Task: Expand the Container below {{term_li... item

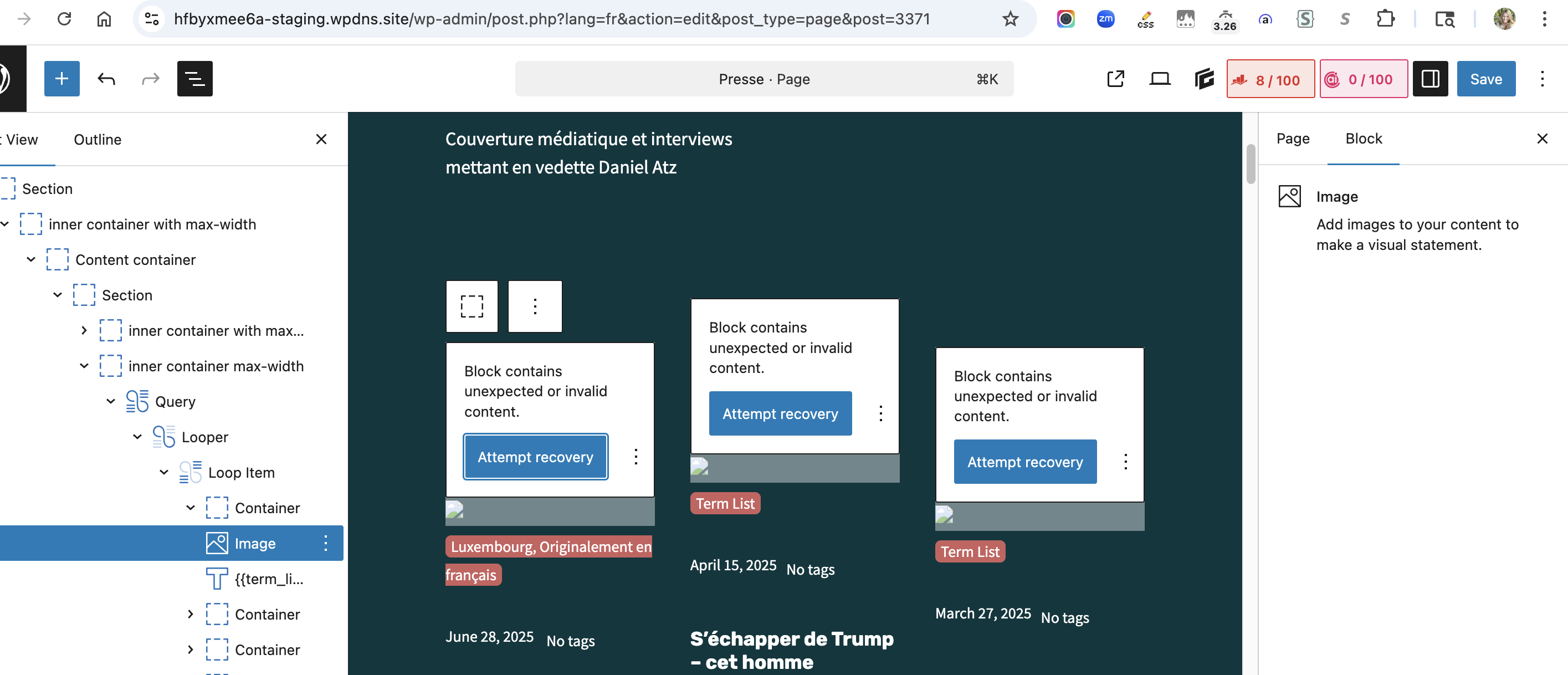Action: point(191,614)
